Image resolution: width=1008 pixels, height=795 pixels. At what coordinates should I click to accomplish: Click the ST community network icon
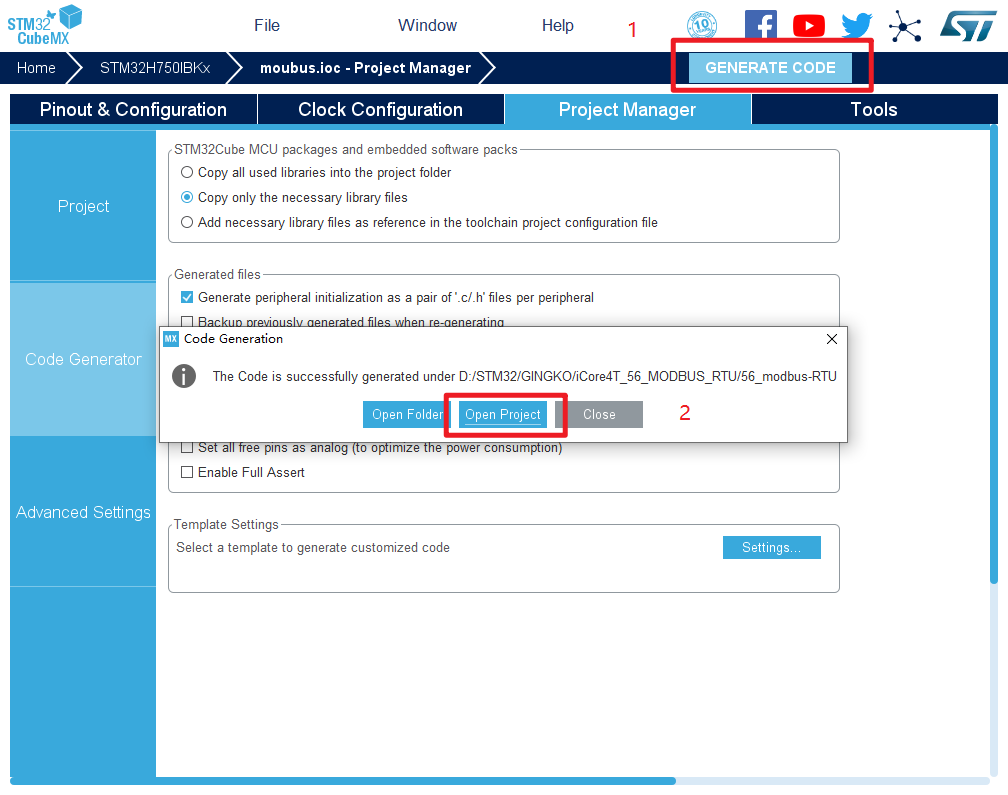[x=905, y=27]
